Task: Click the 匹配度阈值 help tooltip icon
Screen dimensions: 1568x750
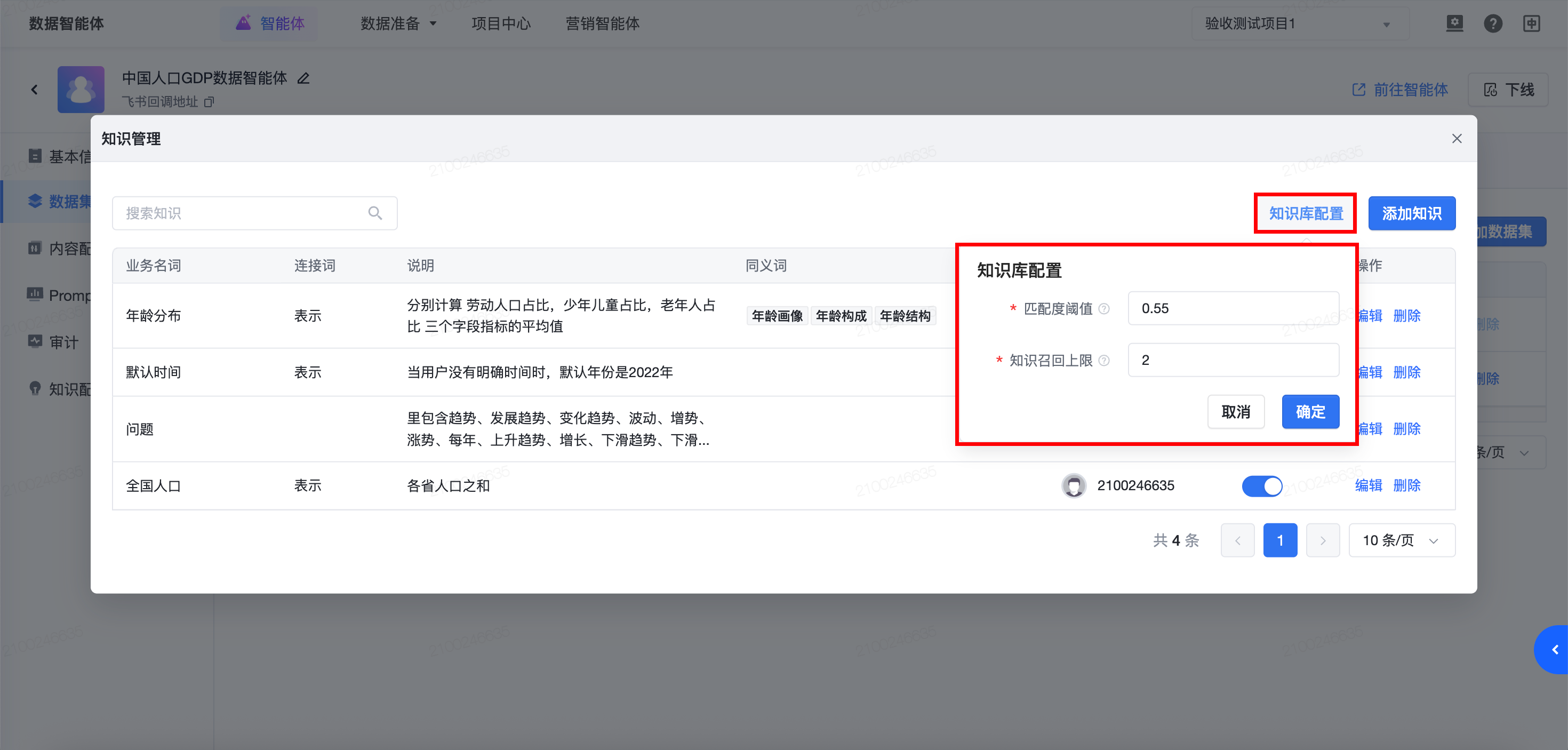Action: point(1104,309)
